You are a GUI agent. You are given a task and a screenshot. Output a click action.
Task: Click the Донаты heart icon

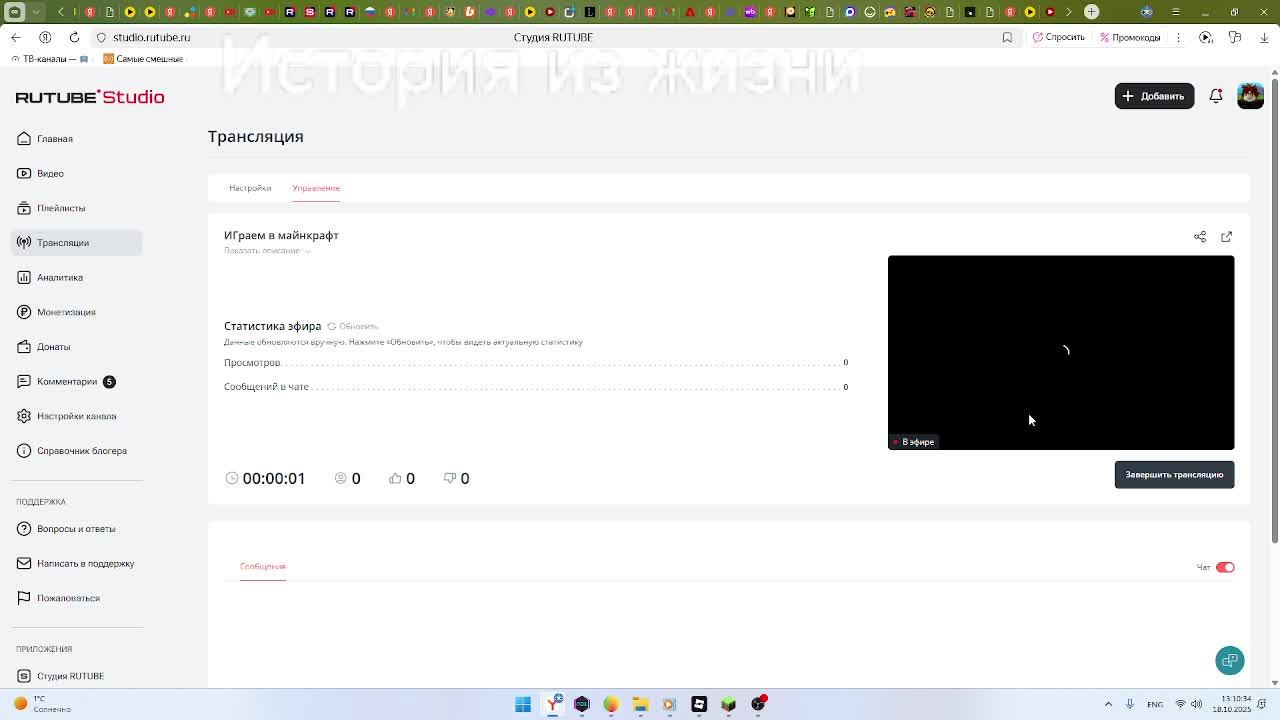coord(24,347)
